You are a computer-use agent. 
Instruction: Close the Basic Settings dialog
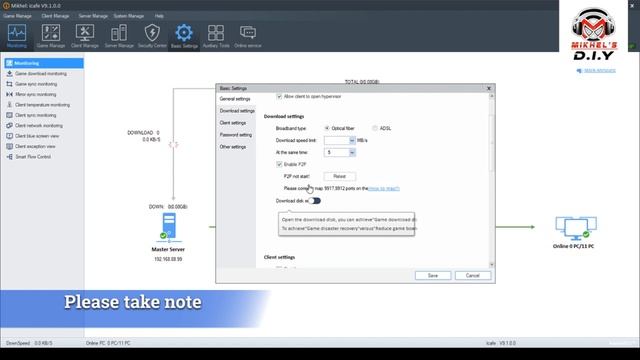pyautogui.click(x=489, y=88)
